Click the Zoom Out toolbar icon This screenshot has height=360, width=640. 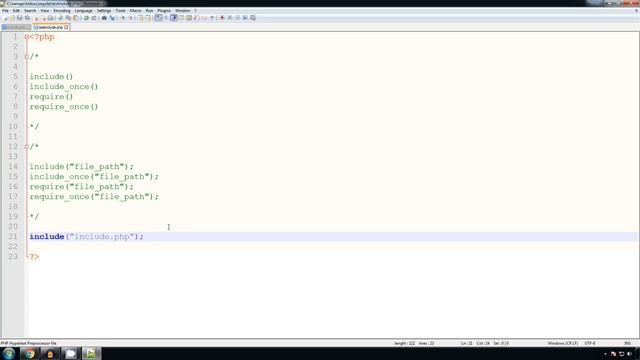click(131, 18)
